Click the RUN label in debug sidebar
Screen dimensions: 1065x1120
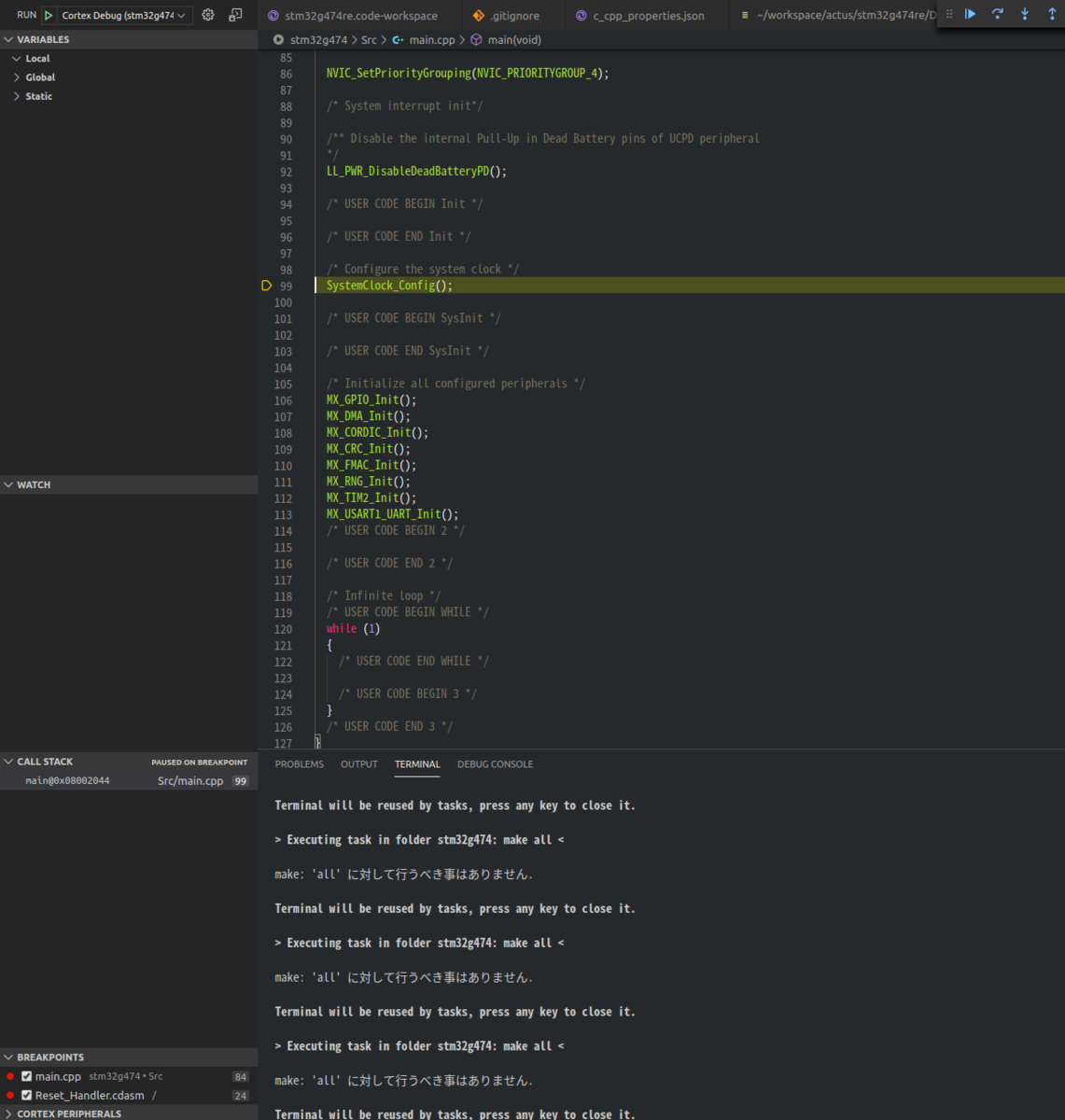click(x=27, y=15)
